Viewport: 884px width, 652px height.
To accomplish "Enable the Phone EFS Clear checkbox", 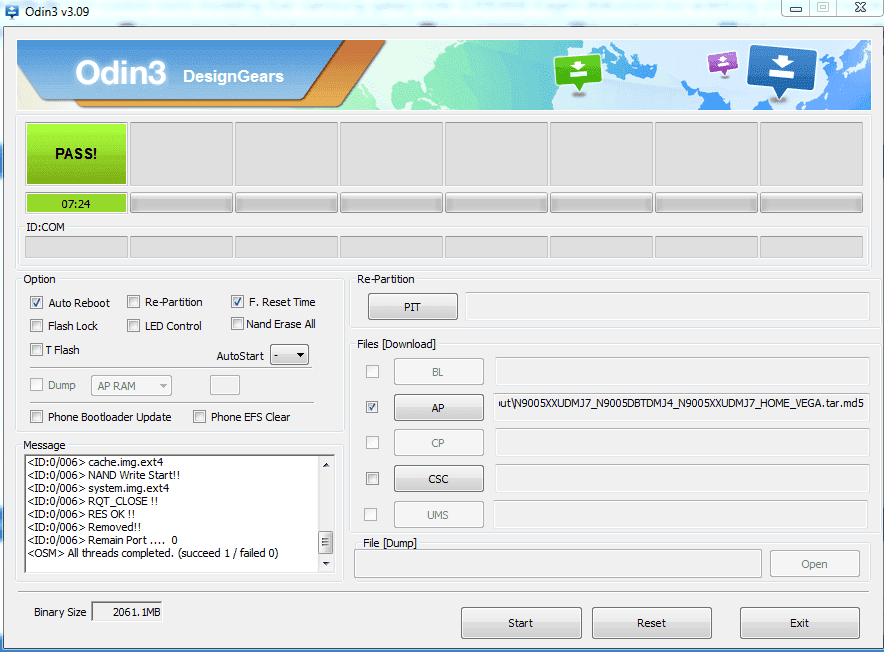I will [x=200, y=417].
